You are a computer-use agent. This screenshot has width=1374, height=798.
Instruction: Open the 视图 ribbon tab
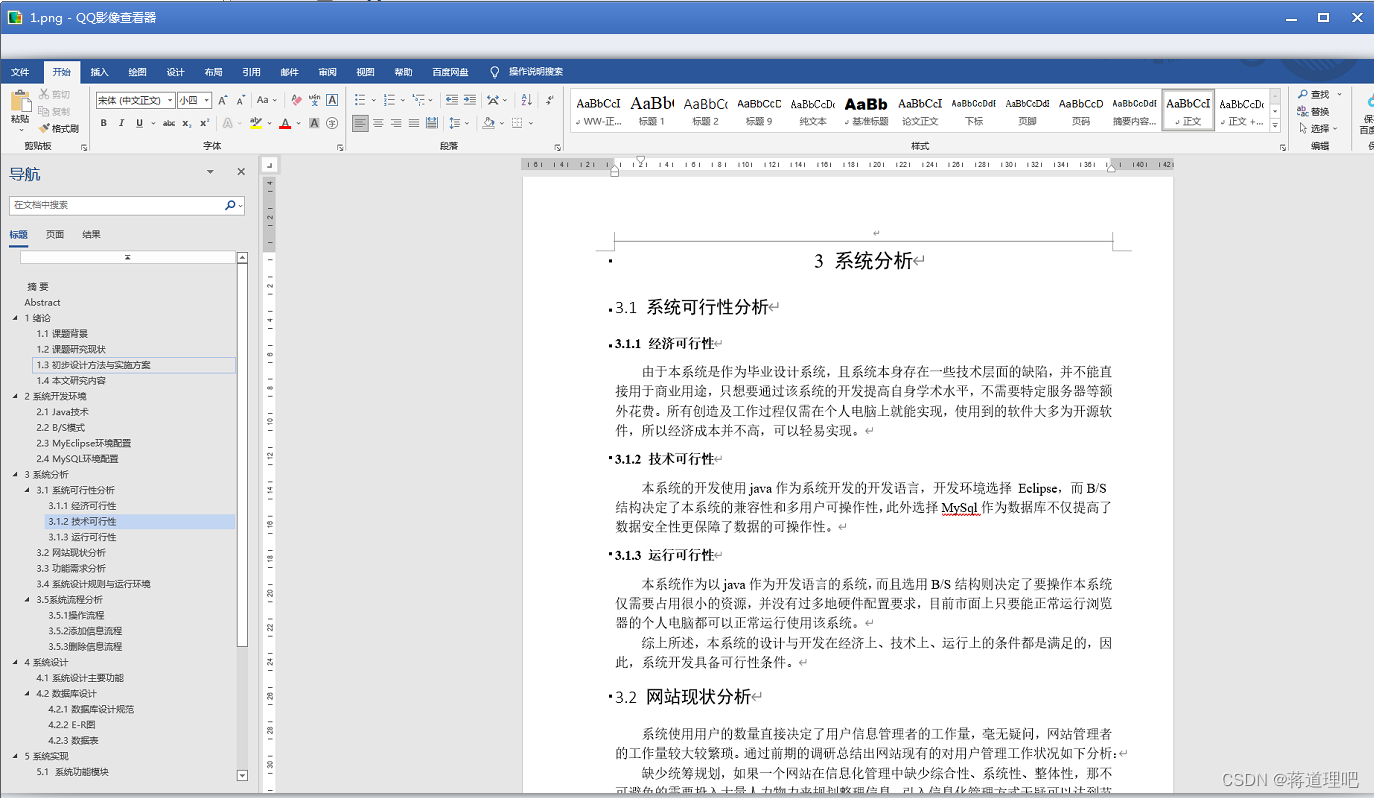tap(364, 71)
